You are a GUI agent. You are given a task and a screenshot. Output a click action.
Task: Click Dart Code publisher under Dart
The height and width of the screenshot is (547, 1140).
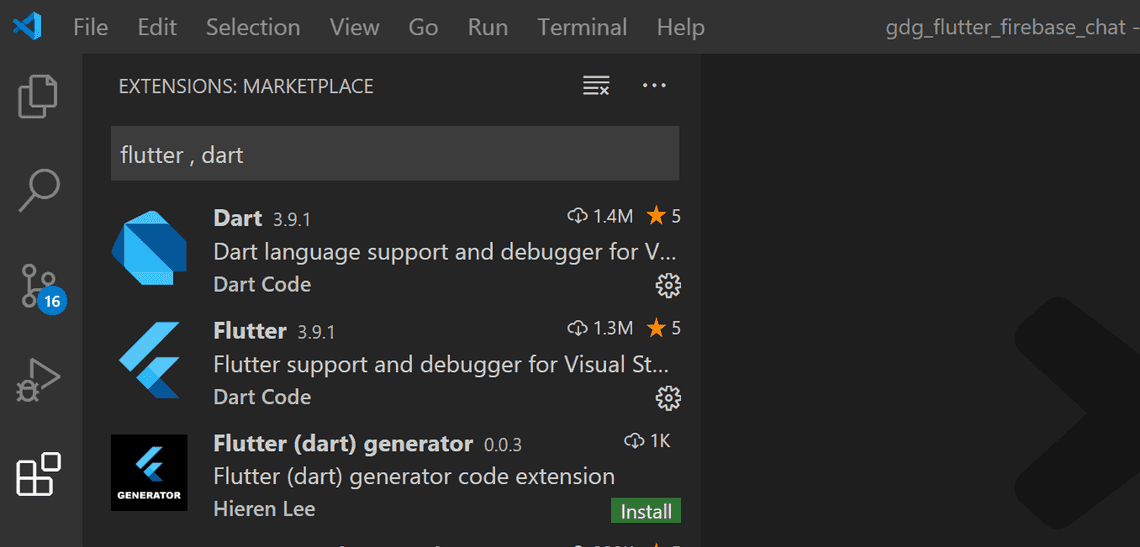tap(262, 284)
